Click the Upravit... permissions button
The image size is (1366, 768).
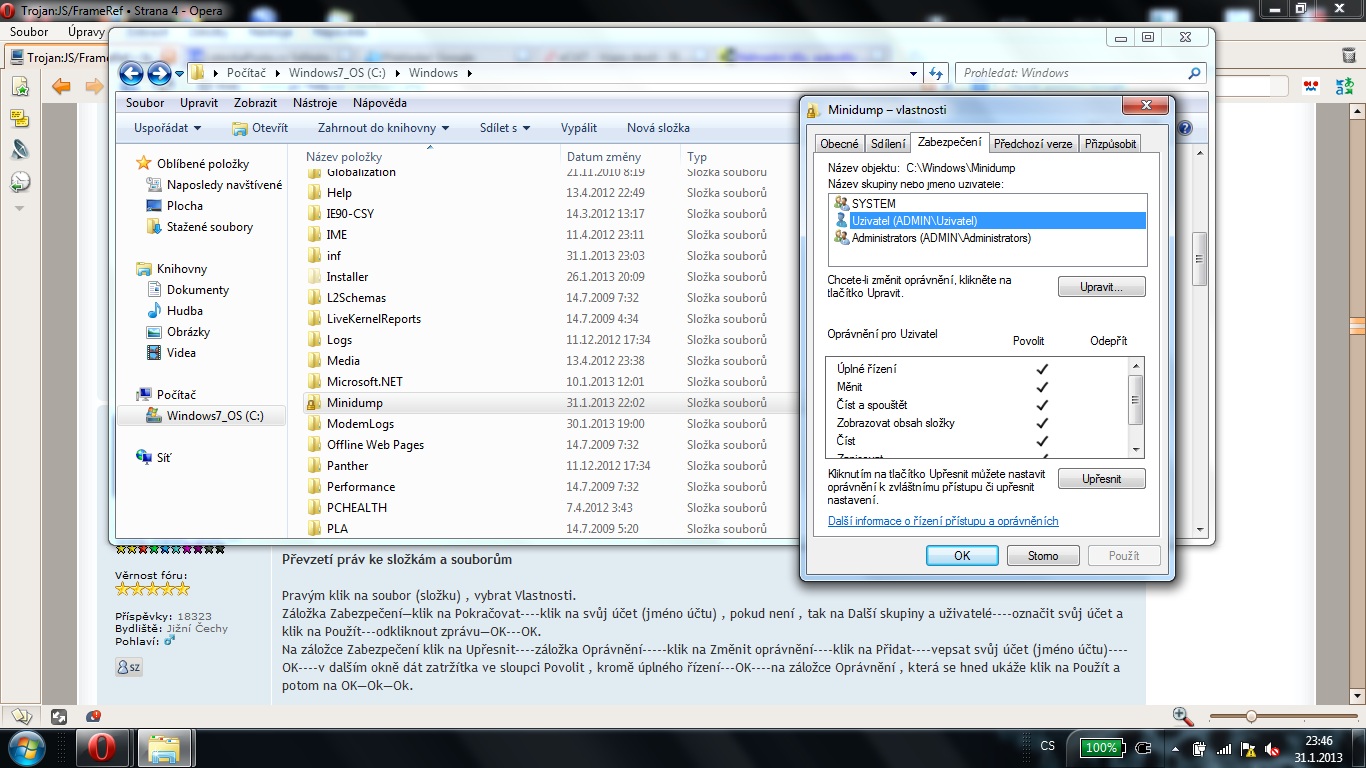click(1101, 287)
